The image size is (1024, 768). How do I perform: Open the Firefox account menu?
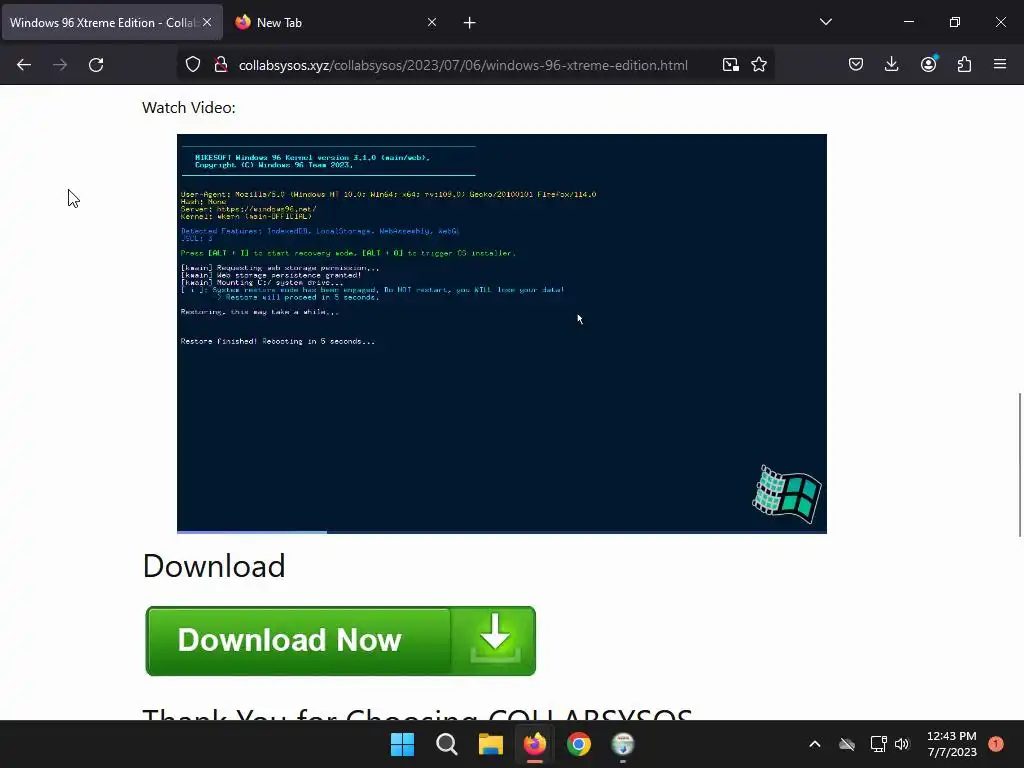point(928,65)
